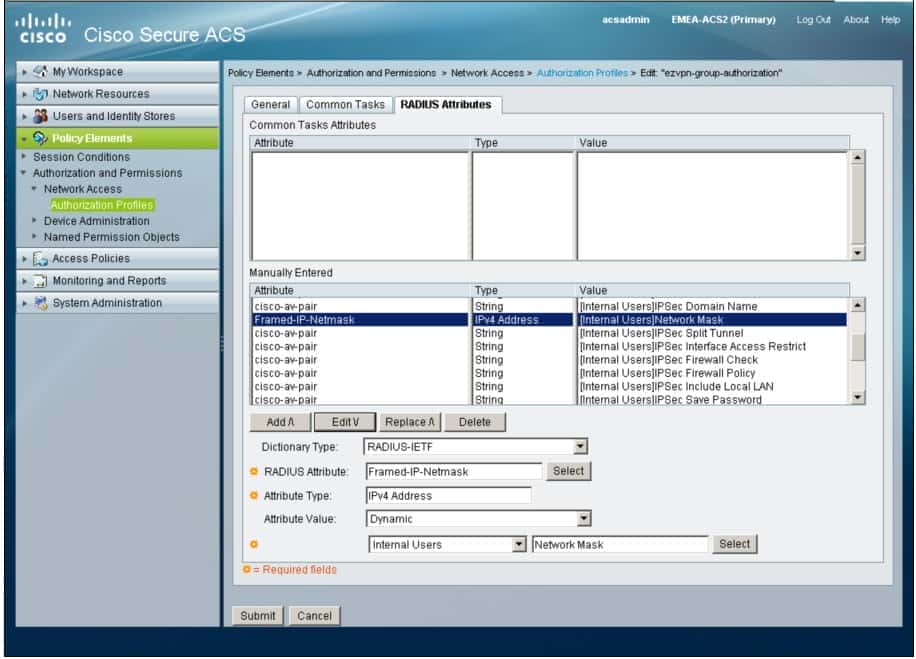The image size is (916, 659).
Task: Expand System Administration section
Action: click(24, 303)
